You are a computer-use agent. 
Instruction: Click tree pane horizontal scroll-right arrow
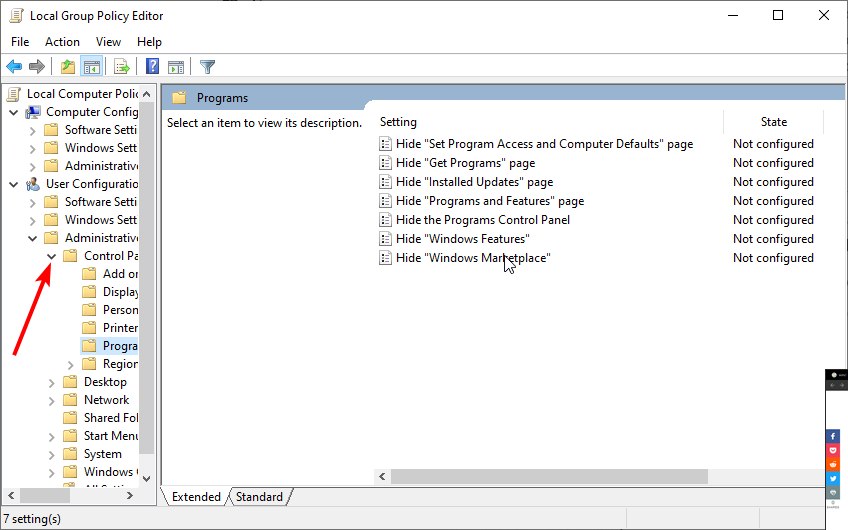coord(129,495)
